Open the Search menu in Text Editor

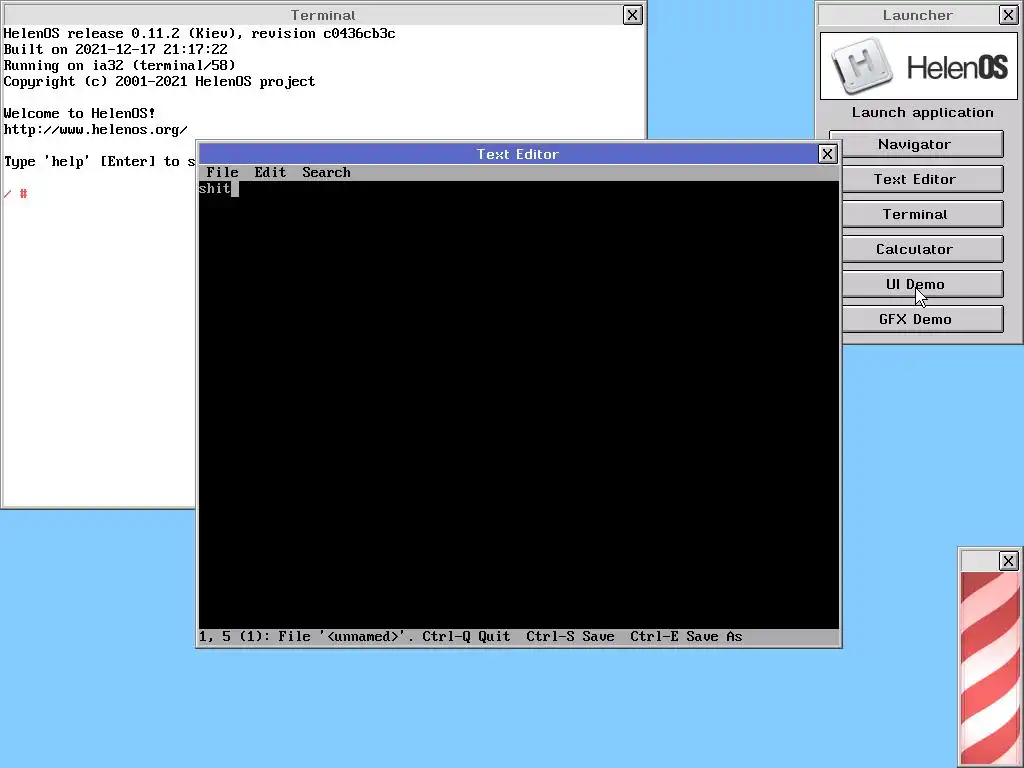[x=326, y=172]
